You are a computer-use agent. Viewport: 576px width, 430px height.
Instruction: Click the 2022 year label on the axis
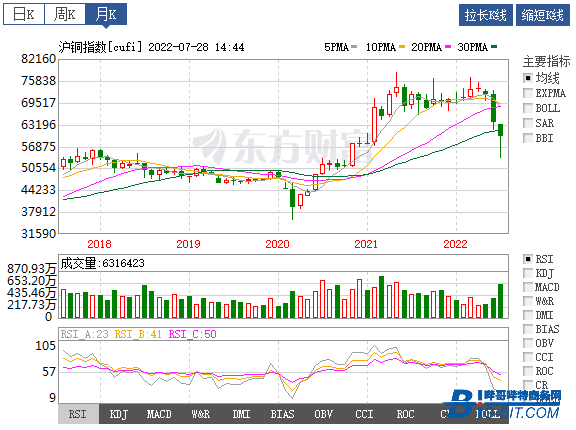coord(456,244)
